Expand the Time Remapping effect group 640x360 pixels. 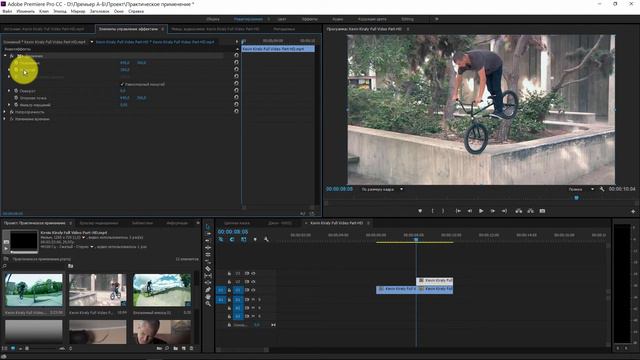5,119
